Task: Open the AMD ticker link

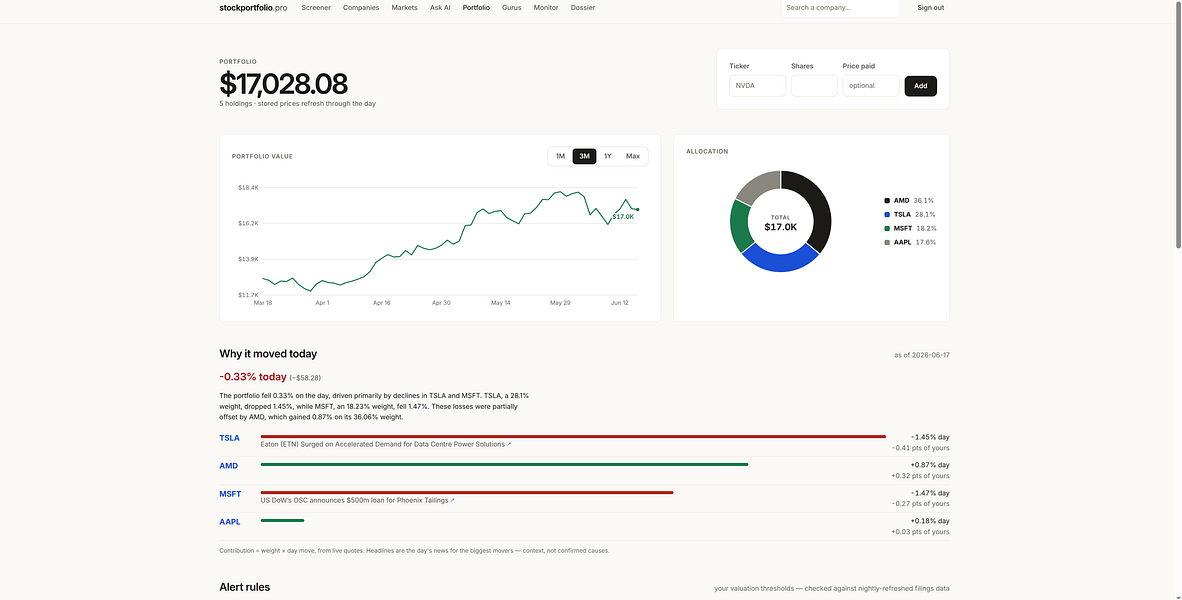Action: [228, 466]
